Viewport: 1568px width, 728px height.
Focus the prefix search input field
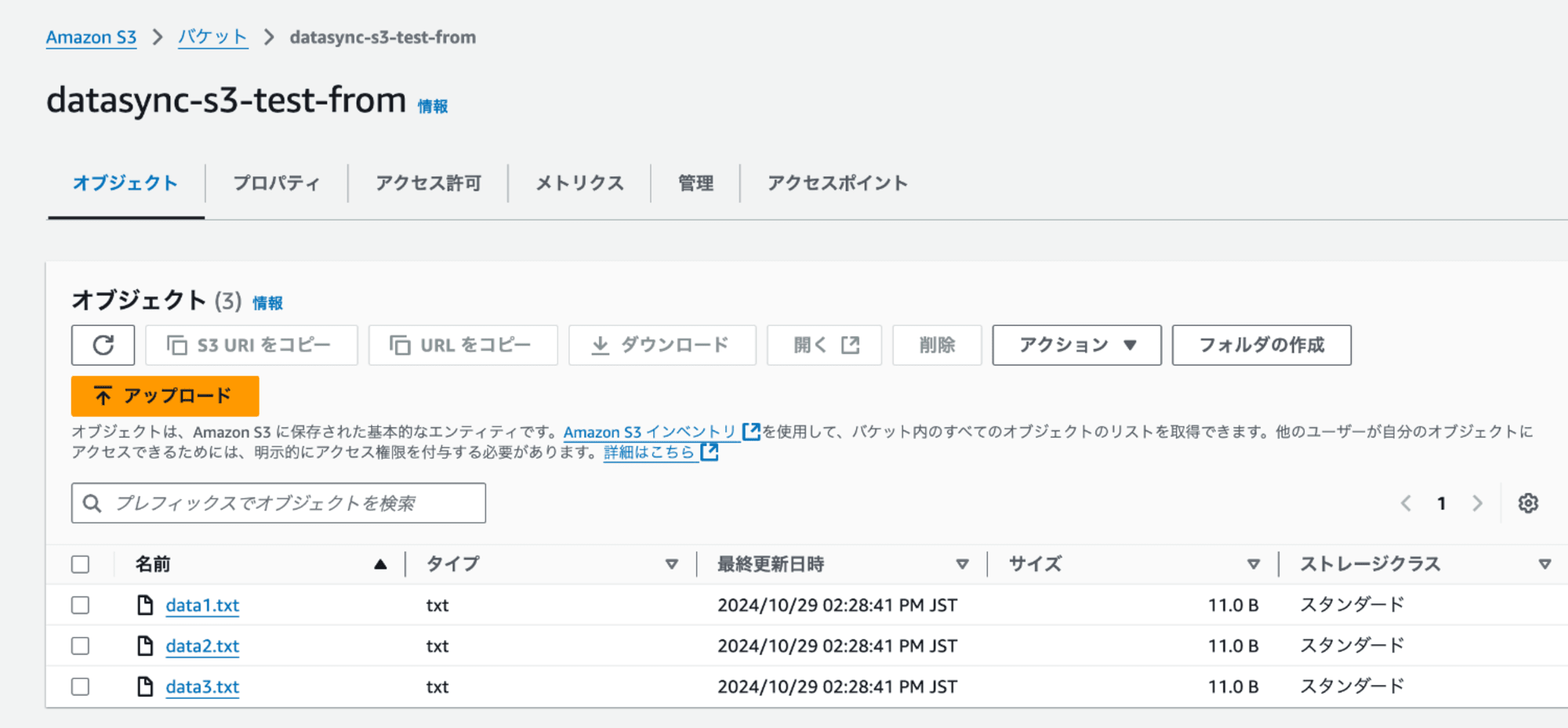point(278,503)
